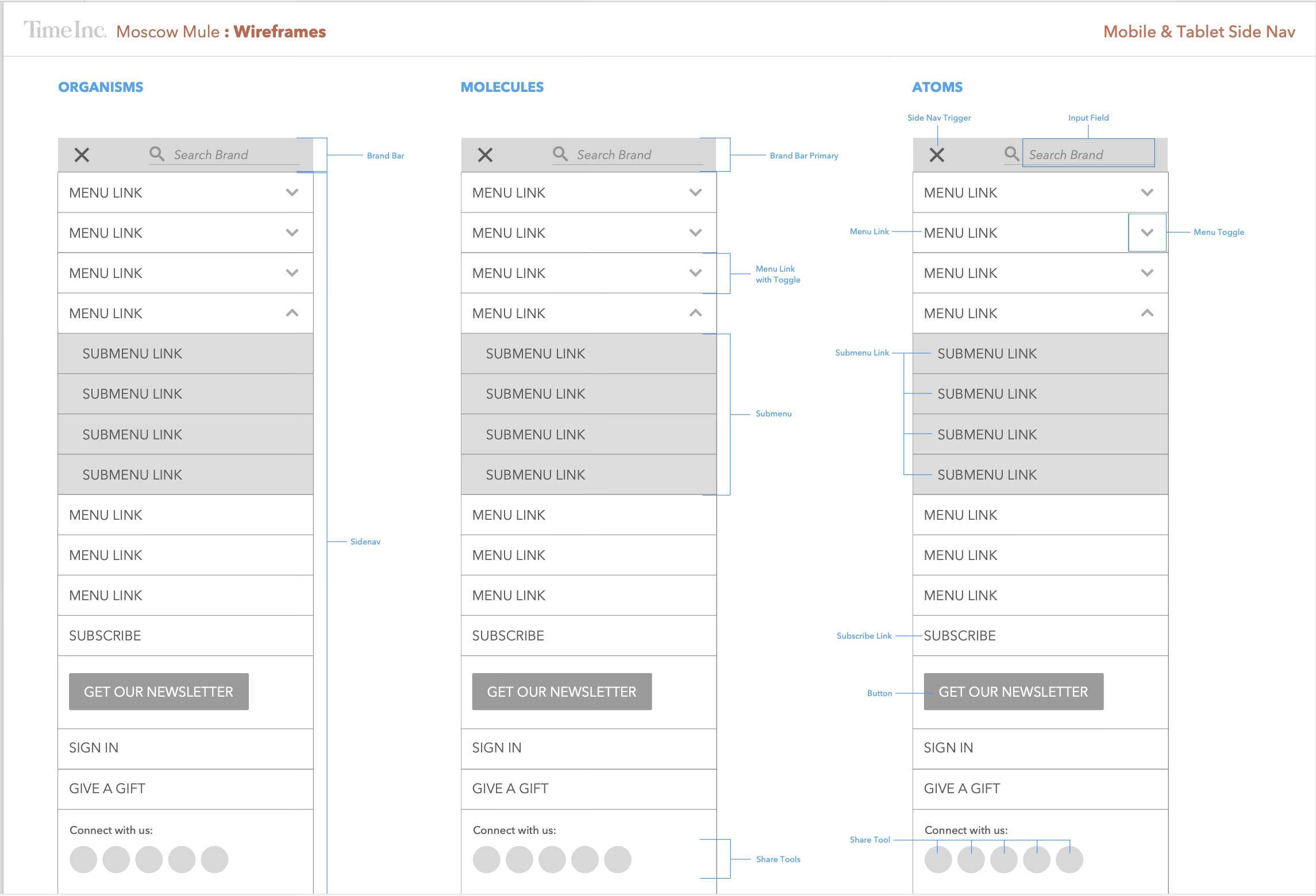Screen dimensions: 1316x896
Task: Click the search magnifier icon in Molecules brand bar
Action: 560,153
